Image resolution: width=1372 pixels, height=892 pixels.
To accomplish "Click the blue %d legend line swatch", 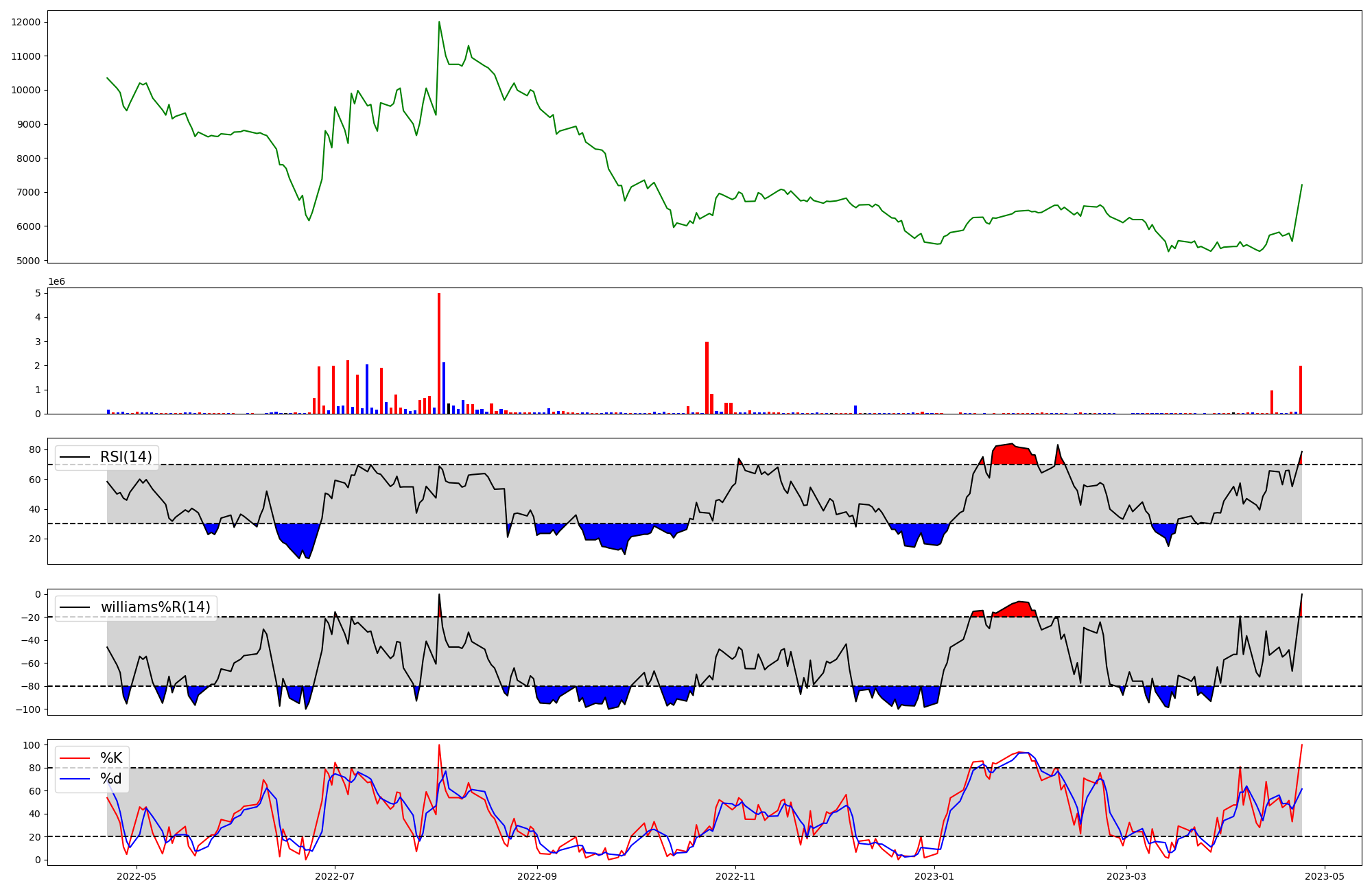I will [75, 779].
